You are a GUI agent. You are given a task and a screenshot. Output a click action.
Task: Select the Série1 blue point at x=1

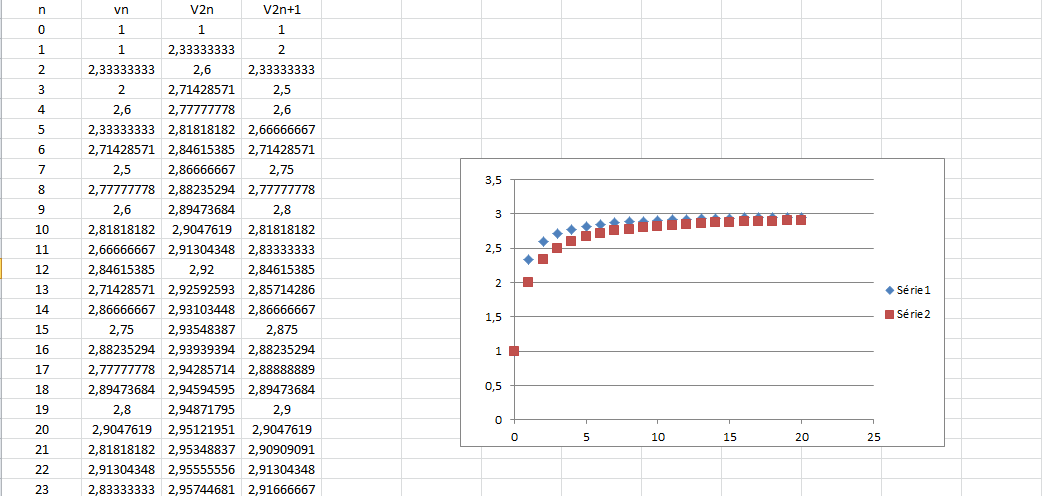[528, 259]
